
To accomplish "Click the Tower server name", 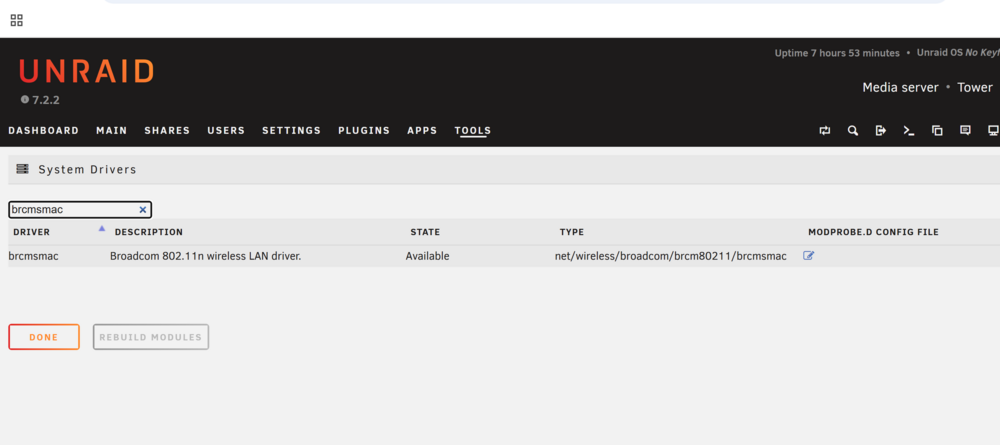I will [974, 87].
